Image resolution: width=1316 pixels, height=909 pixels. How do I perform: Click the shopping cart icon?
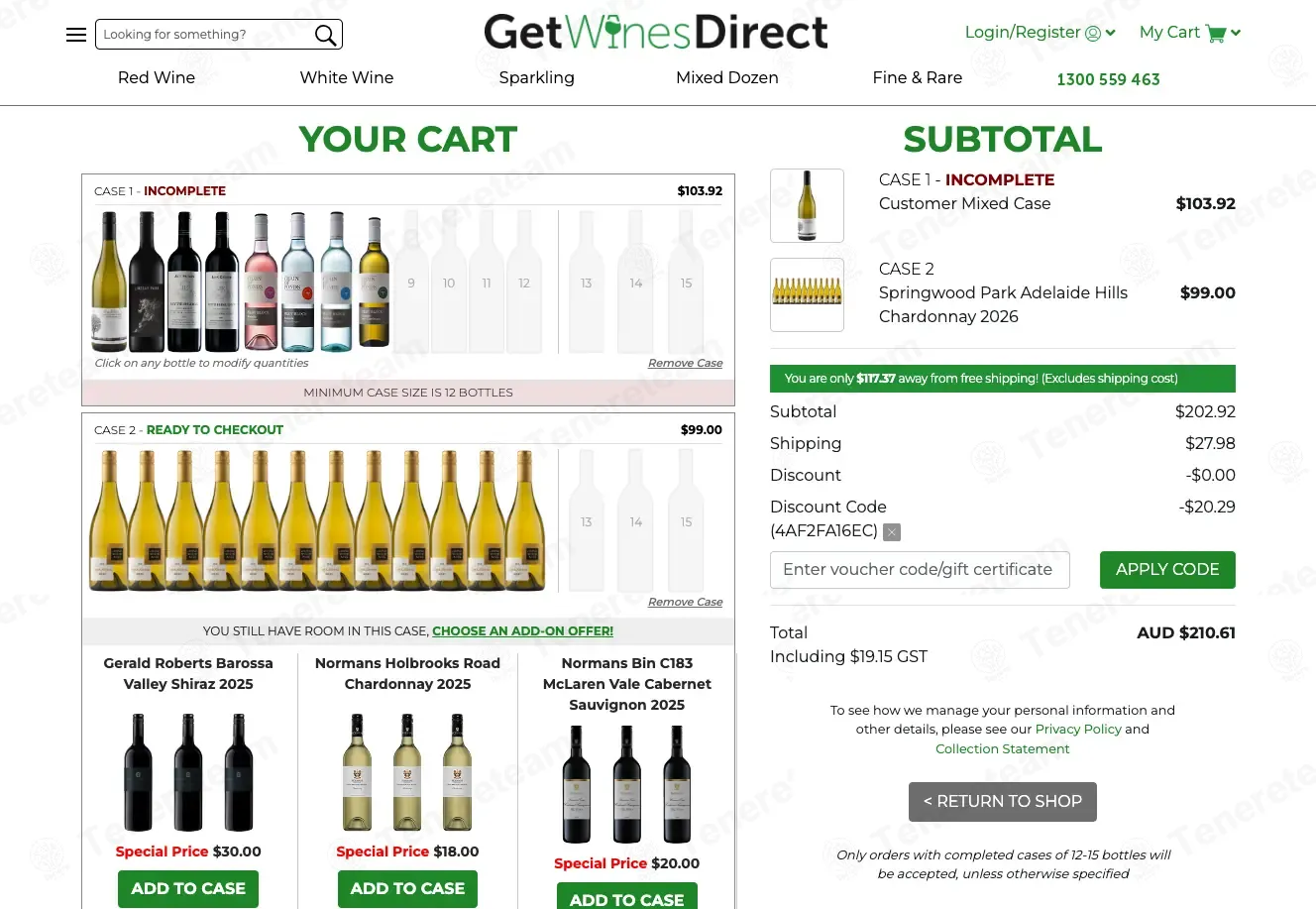pyautogui.click(x=1216, y=33)
